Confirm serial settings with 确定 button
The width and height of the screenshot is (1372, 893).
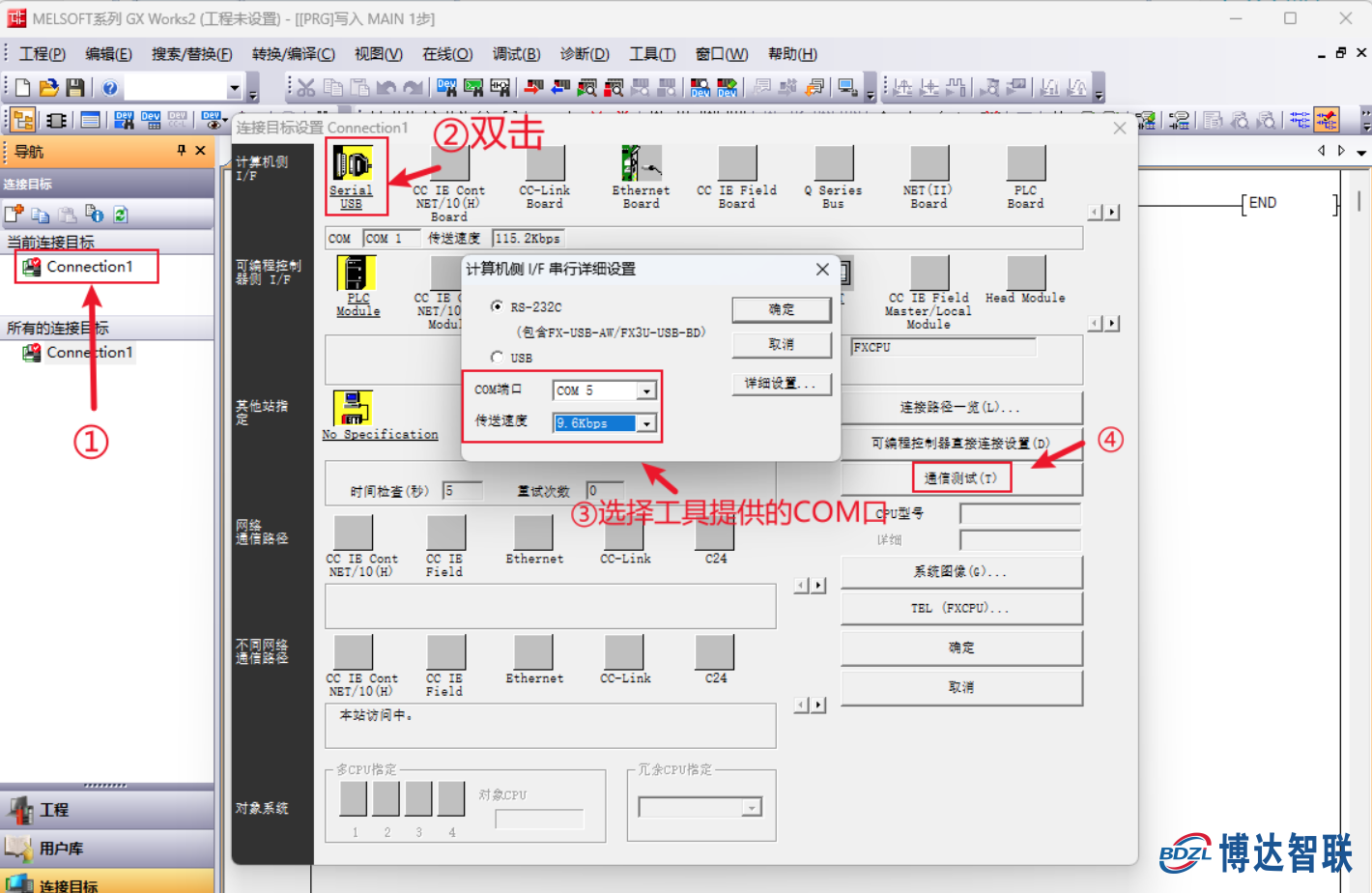pyautogui.click(x=782, y=309)
